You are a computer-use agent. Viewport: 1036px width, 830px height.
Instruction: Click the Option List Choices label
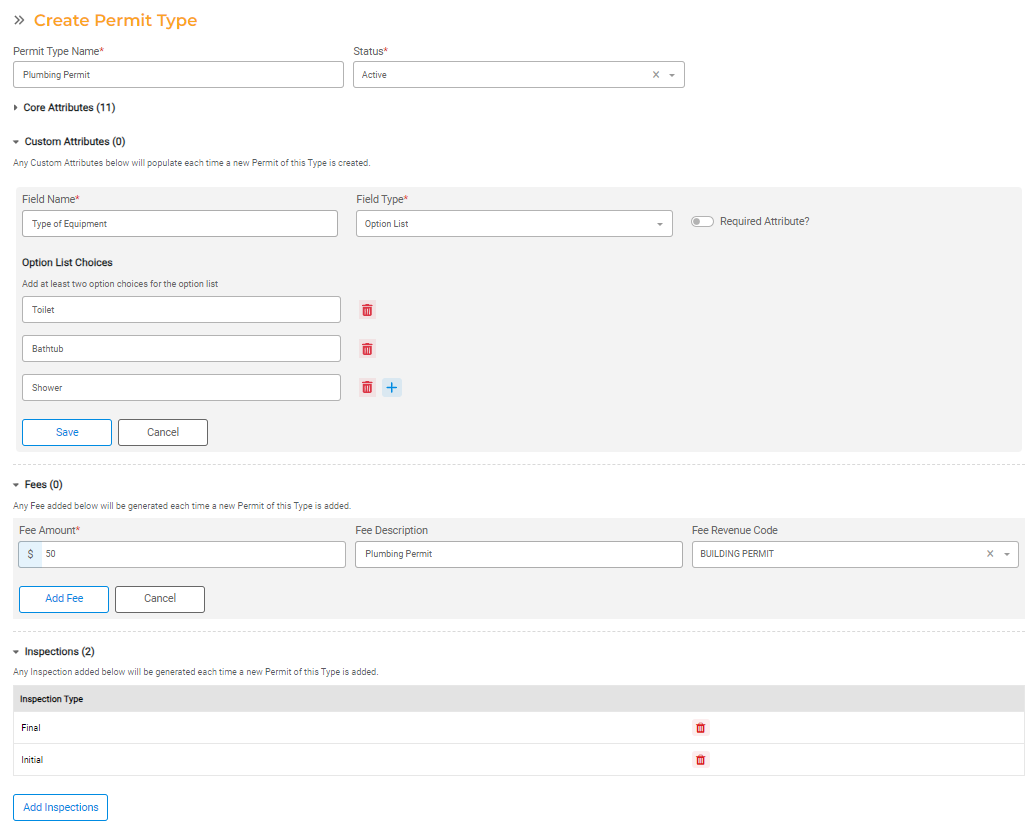click(x=67, y=262)
